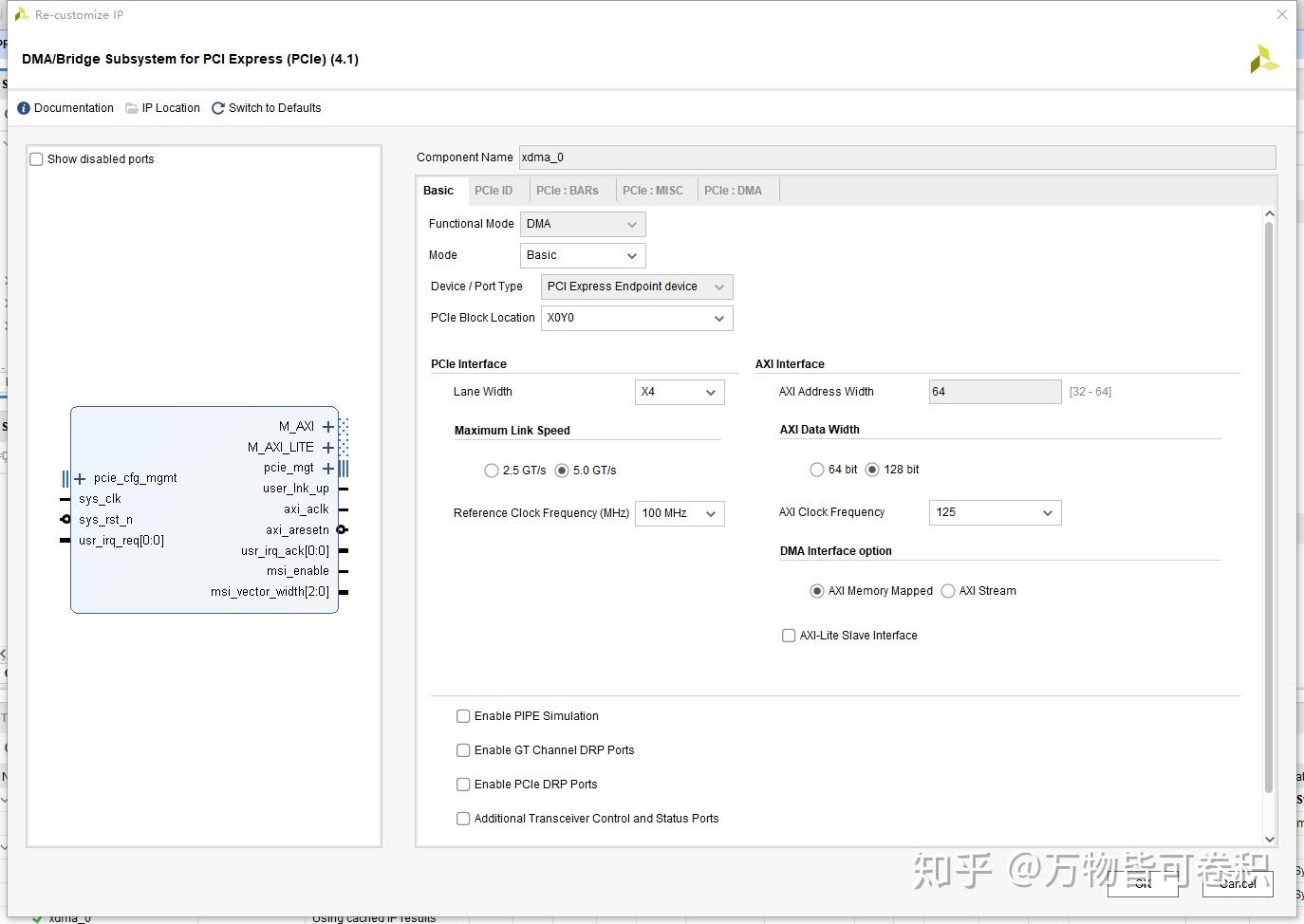
Task: Check Enable GT Channel DRP Ports
Action: click(462, 749)
